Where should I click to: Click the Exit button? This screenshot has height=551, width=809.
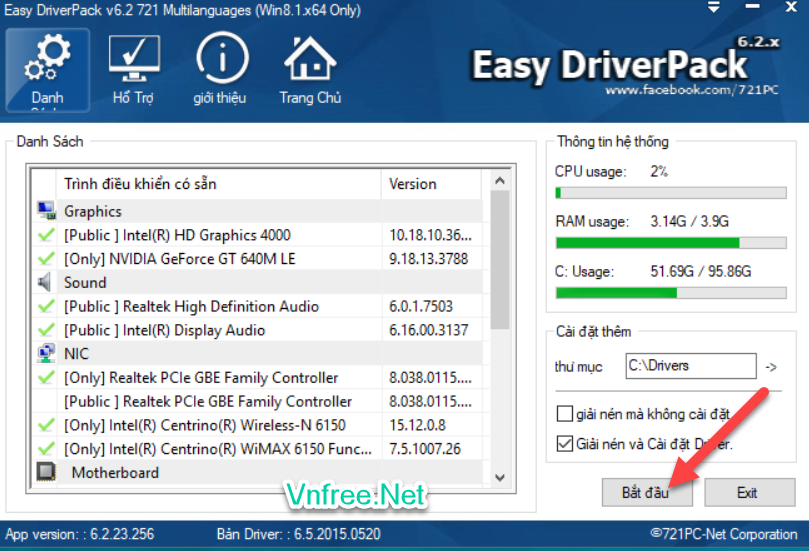pyautogui.click(x=747, y=492)
